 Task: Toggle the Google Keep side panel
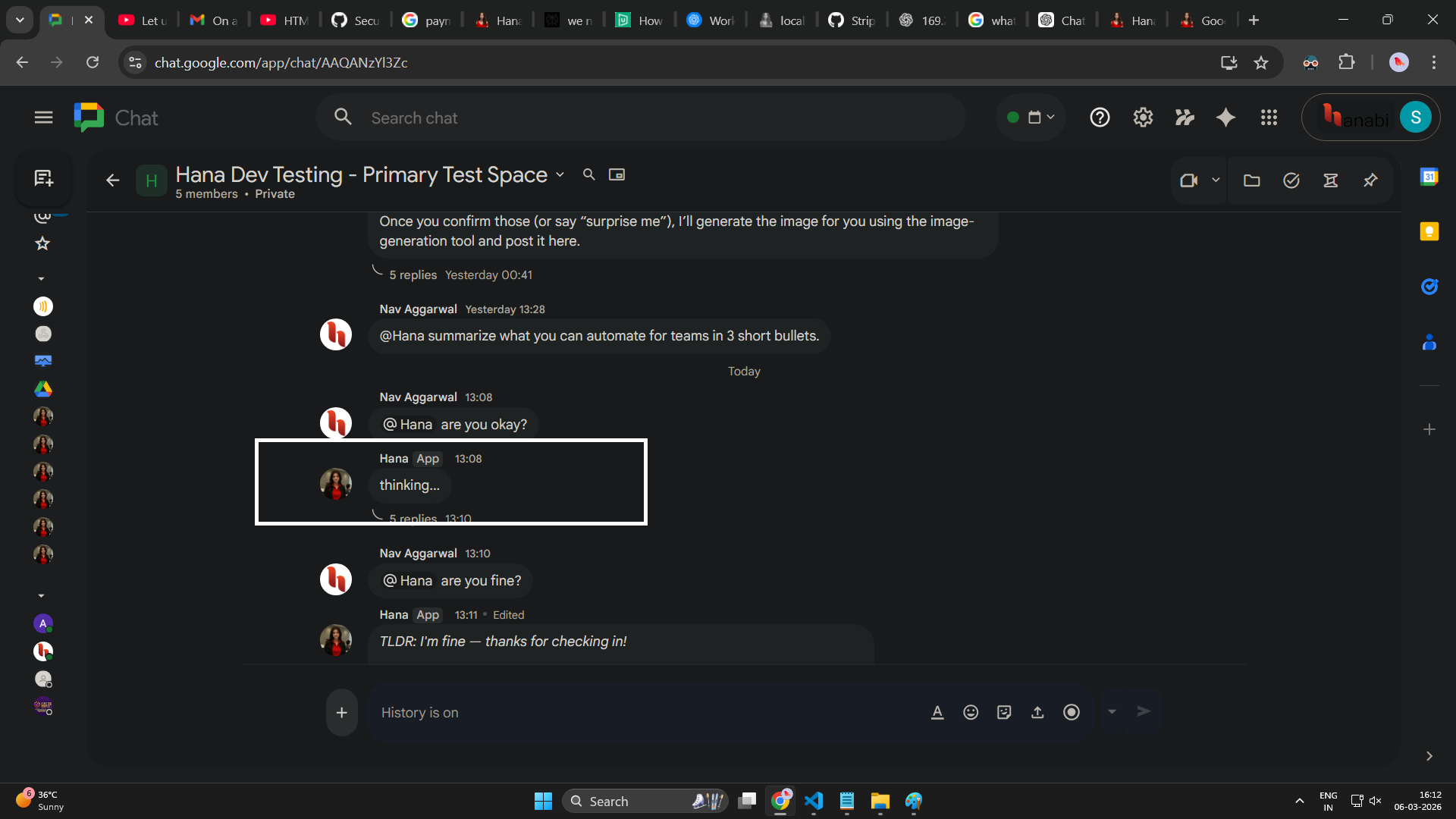(x=1429, y=231)
